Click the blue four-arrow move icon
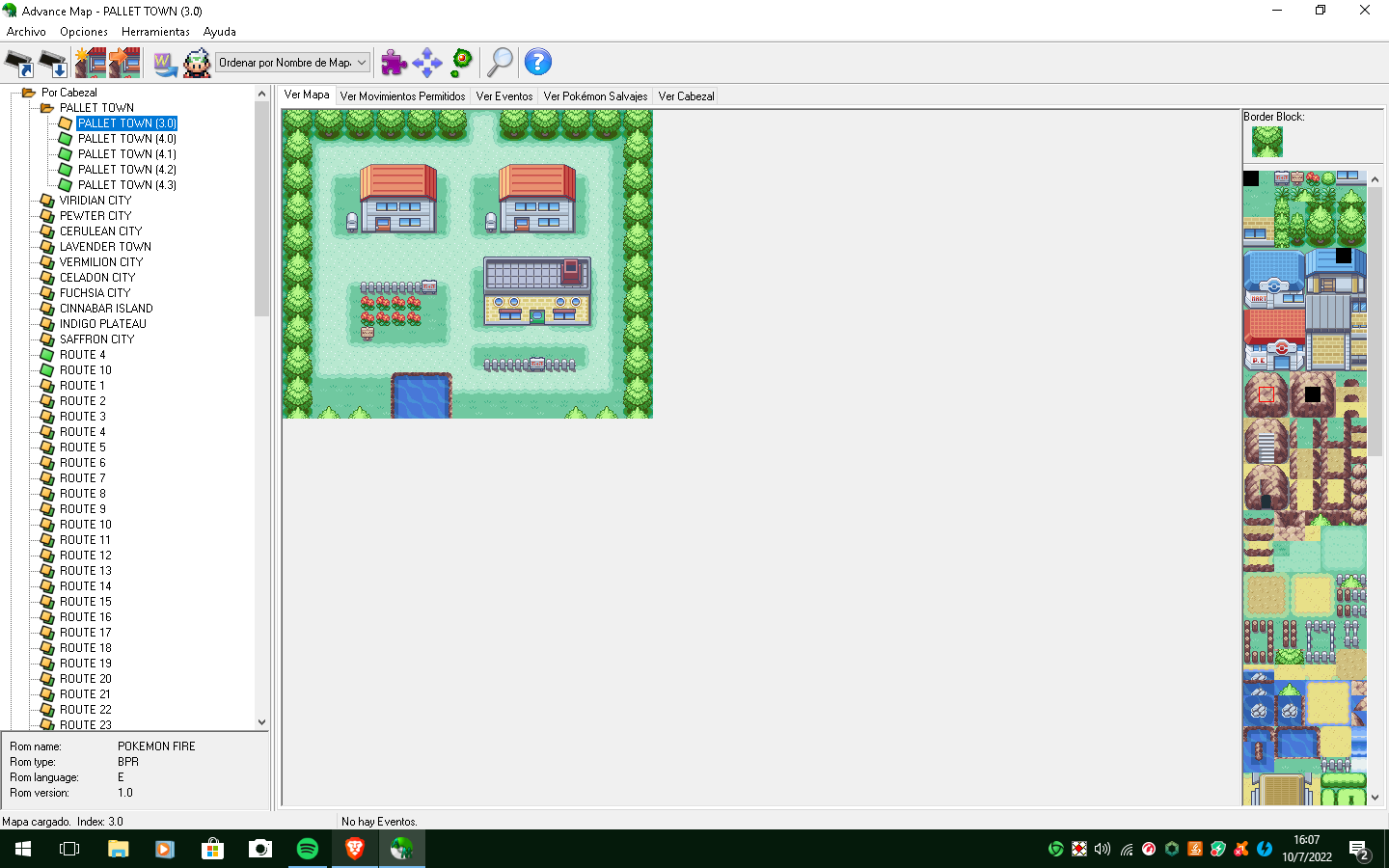1389x868 pixels. 426,63
